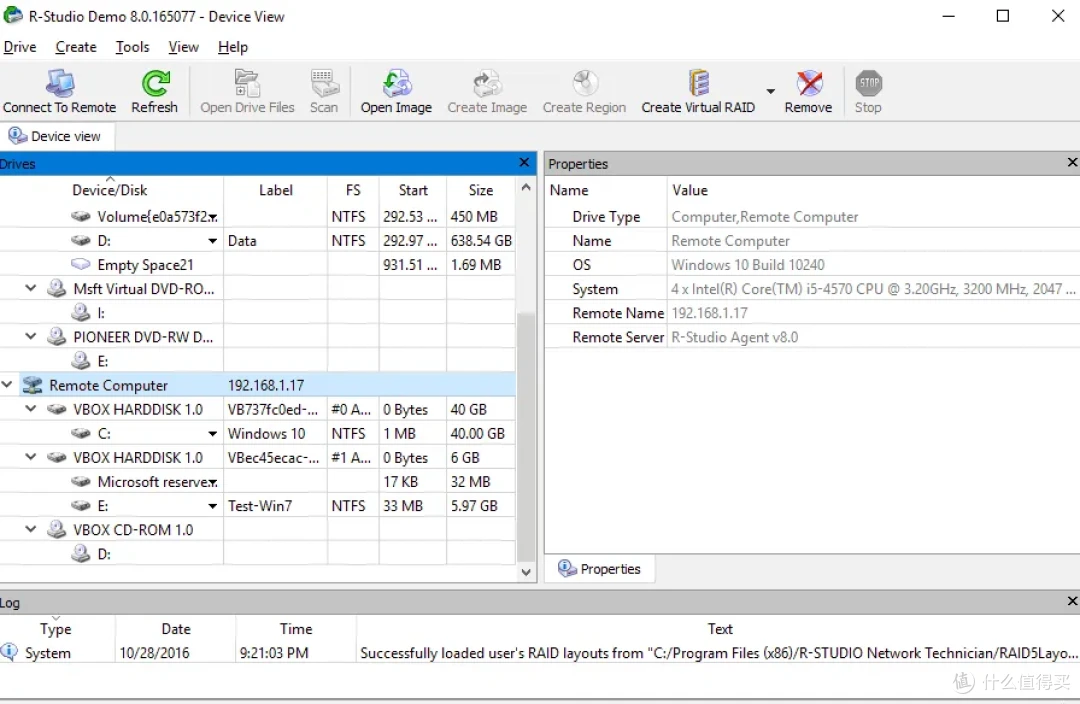This screenshot has width=1080, height=704.
Task: Click the Stop sign icon
Action: pos(869,83)
